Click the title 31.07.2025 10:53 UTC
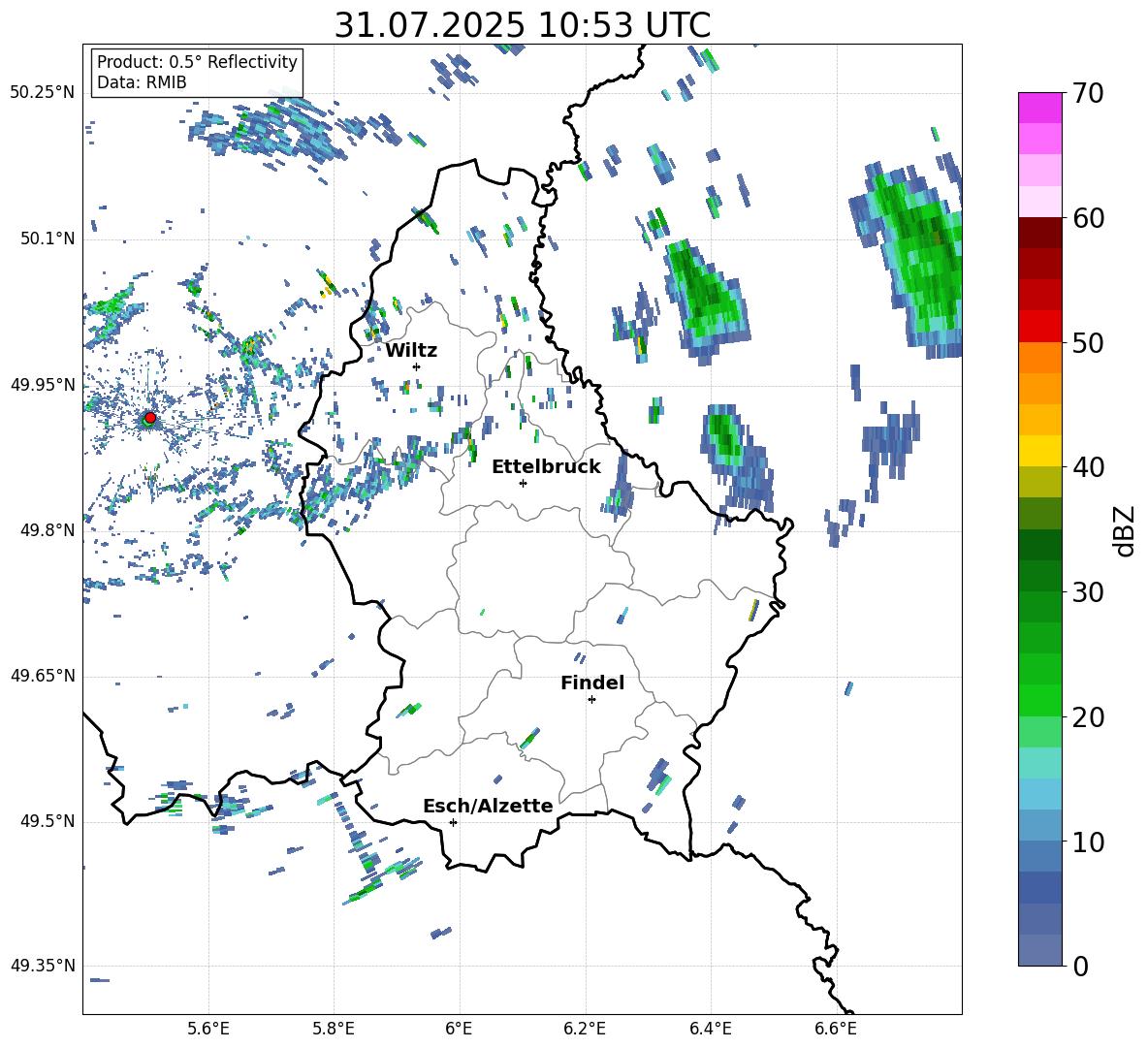1148x1048 pixels. [523, 25]
